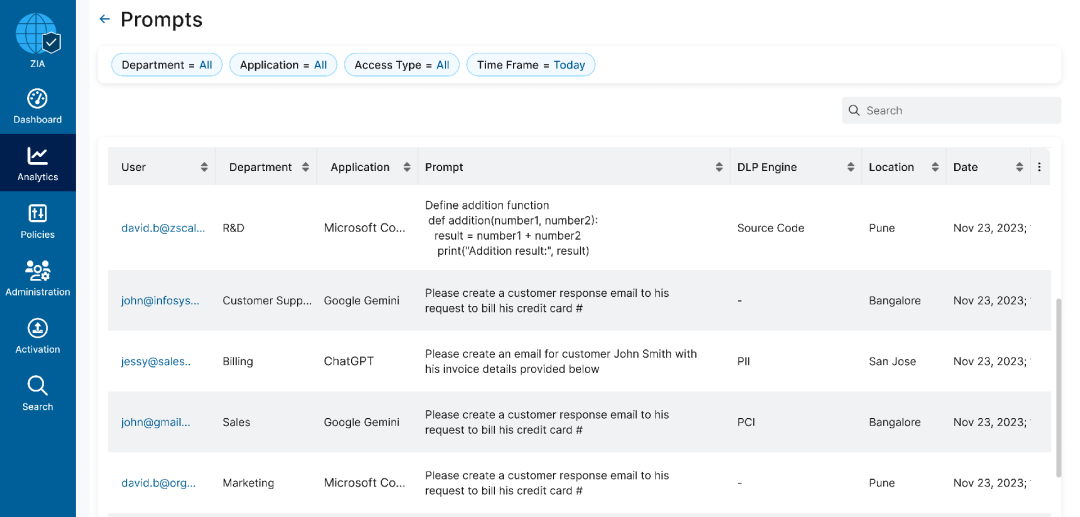Open Policies sliders icon
The image size is (1080, 517).
click(x=37, y=213)
